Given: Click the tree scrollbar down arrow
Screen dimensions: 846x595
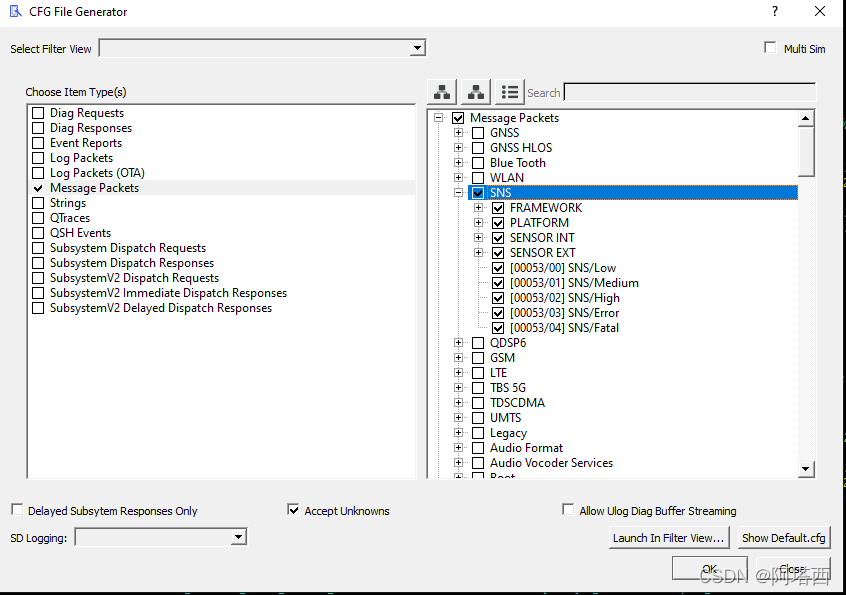Looking at the screenshot, I should tap(806, 469).
